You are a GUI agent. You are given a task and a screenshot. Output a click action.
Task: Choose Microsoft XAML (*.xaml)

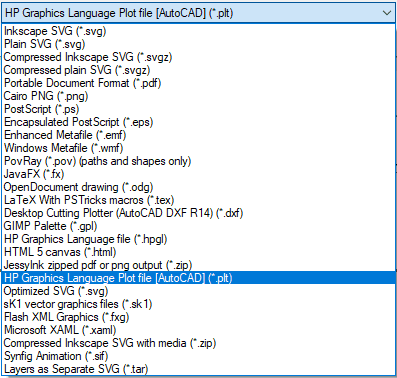click(198, 330)
